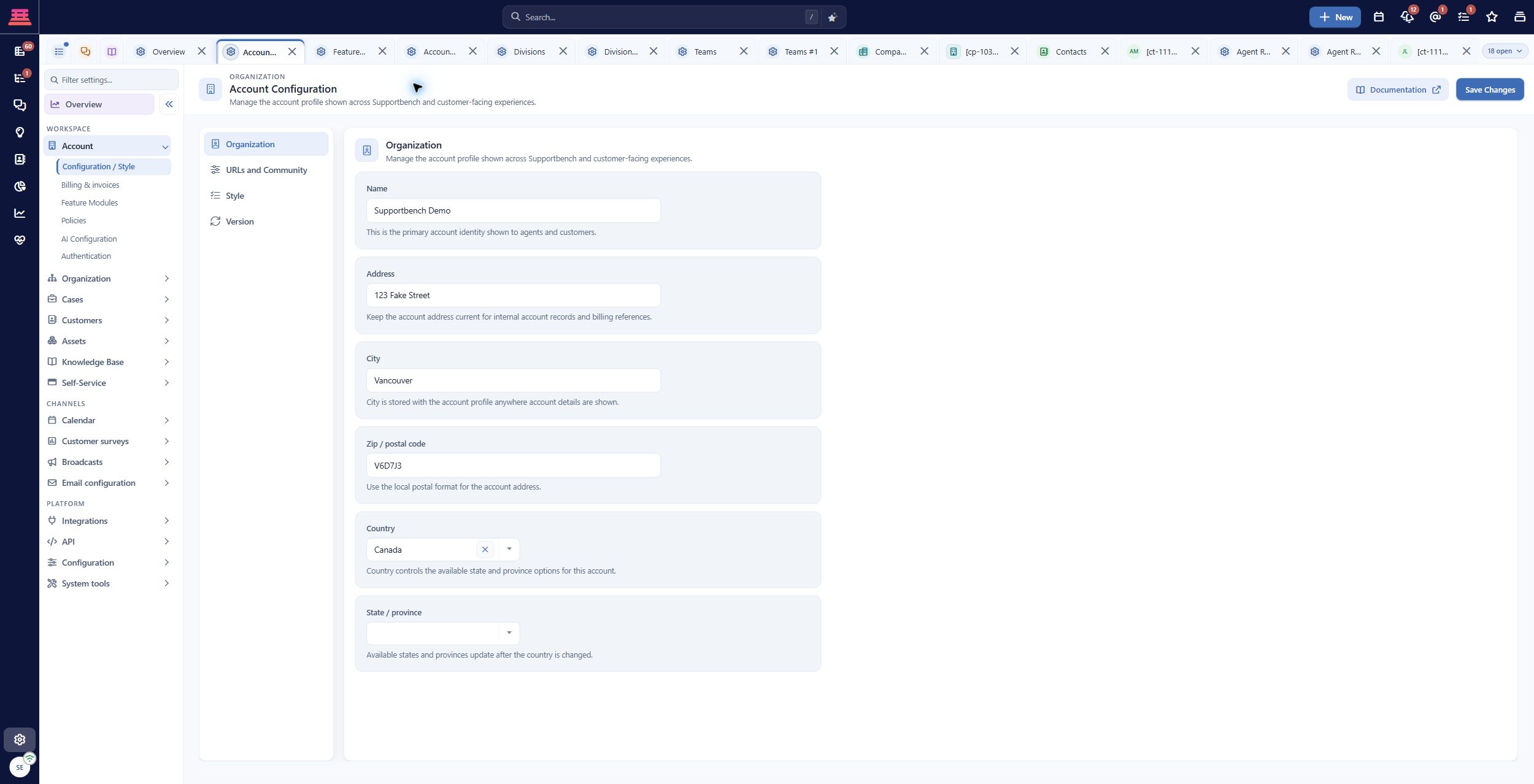1534x784 pixels.
Task: Select URLs and Community section
Action: coord(266,170)
